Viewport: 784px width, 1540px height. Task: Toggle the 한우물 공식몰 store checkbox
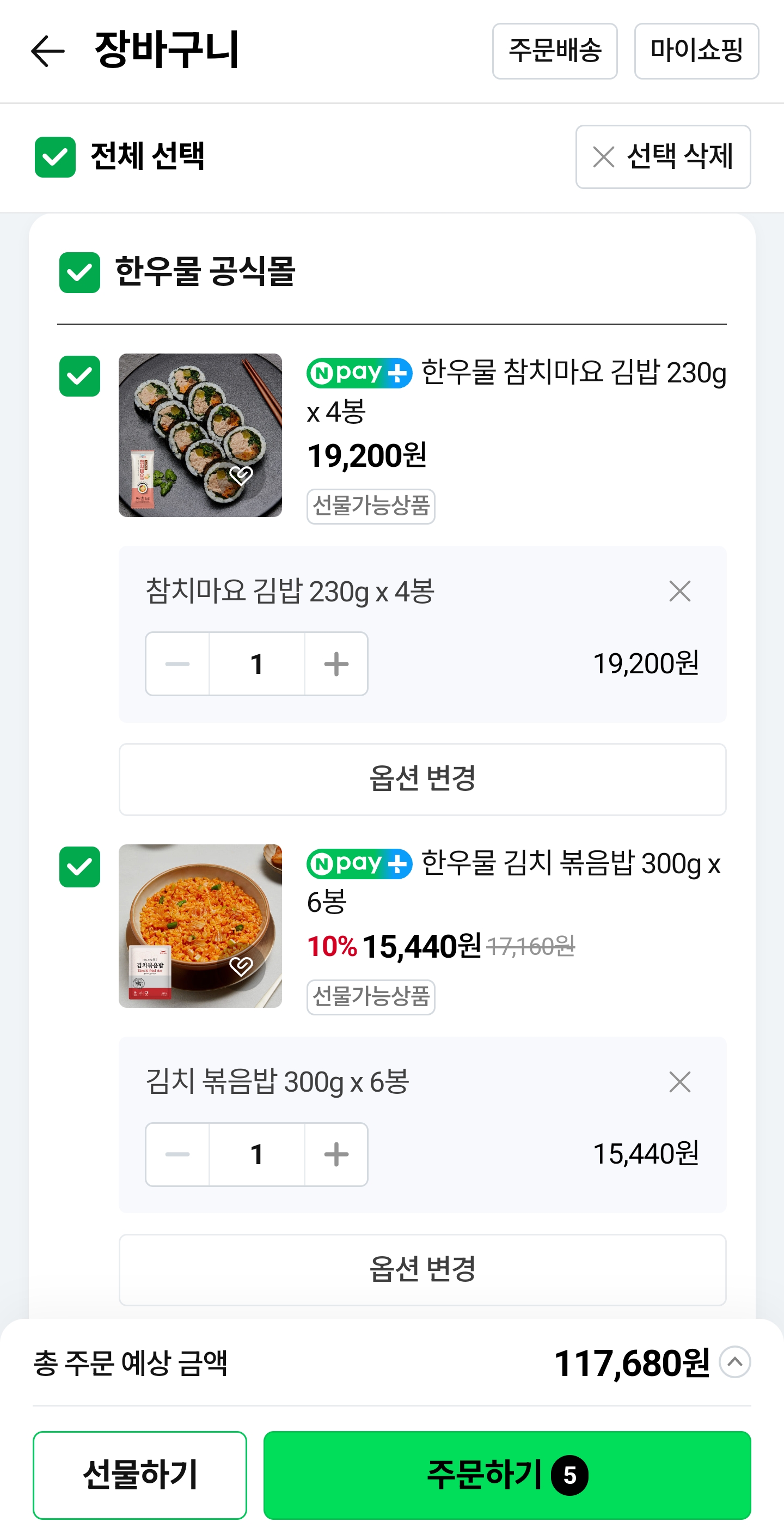tap(79, 272)
